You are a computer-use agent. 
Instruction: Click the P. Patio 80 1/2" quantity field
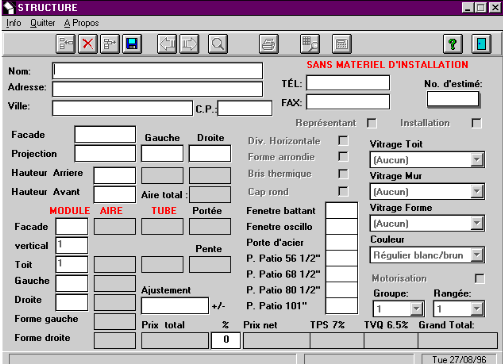click(x=342, y=290)
